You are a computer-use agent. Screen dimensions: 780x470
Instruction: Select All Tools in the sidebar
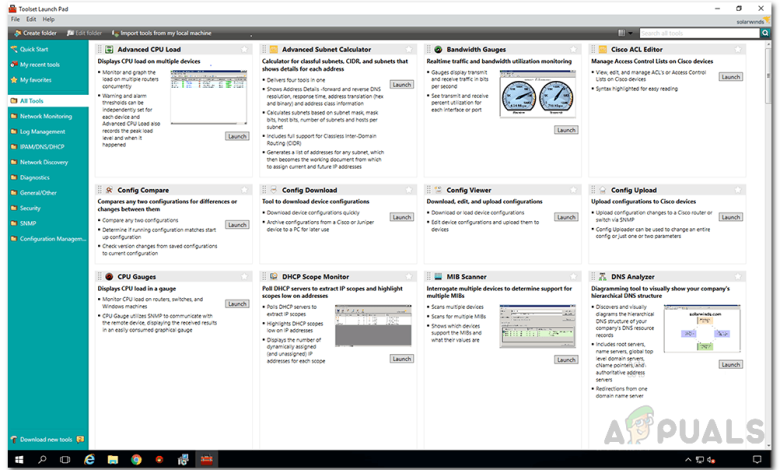pyautogui.click(x=48, y=100)
